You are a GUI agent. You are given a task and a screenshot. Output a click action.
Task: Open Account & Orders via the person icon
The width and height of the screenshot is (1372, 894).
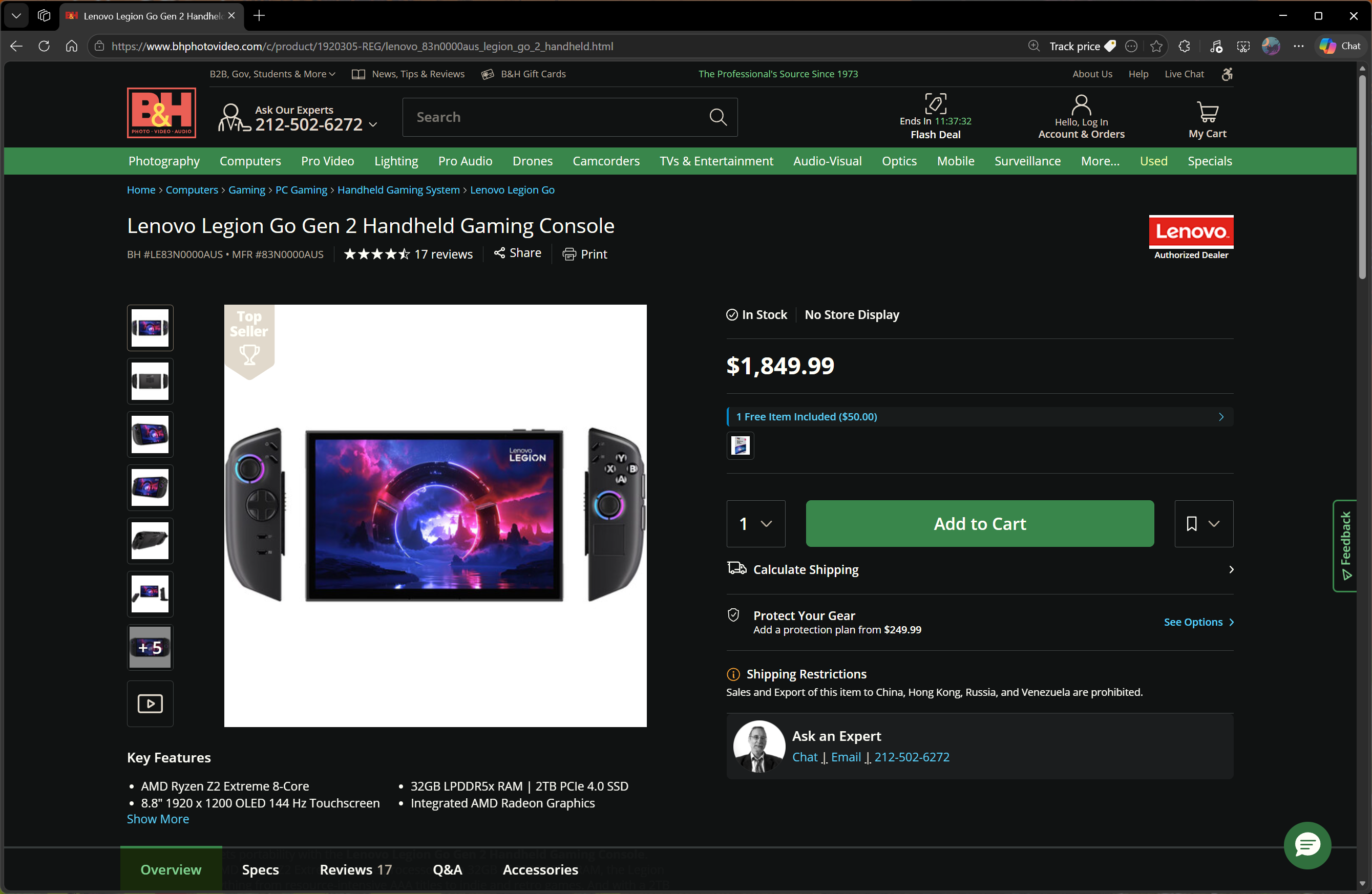[x=1081, y=104]
